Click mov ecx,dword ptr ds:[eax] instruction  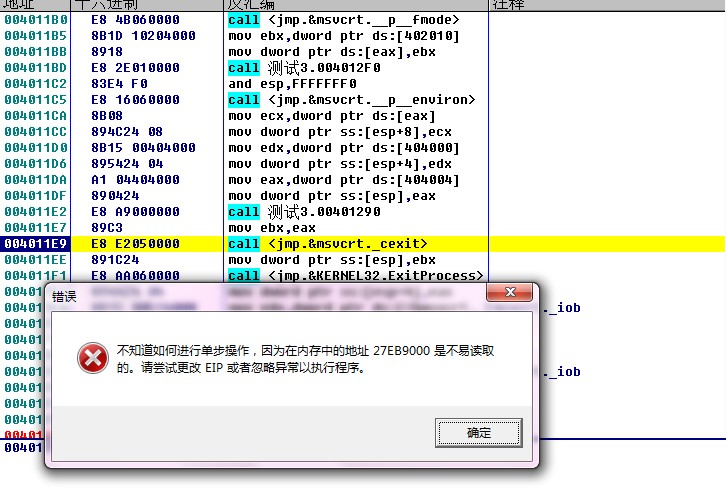coord(332,116)
